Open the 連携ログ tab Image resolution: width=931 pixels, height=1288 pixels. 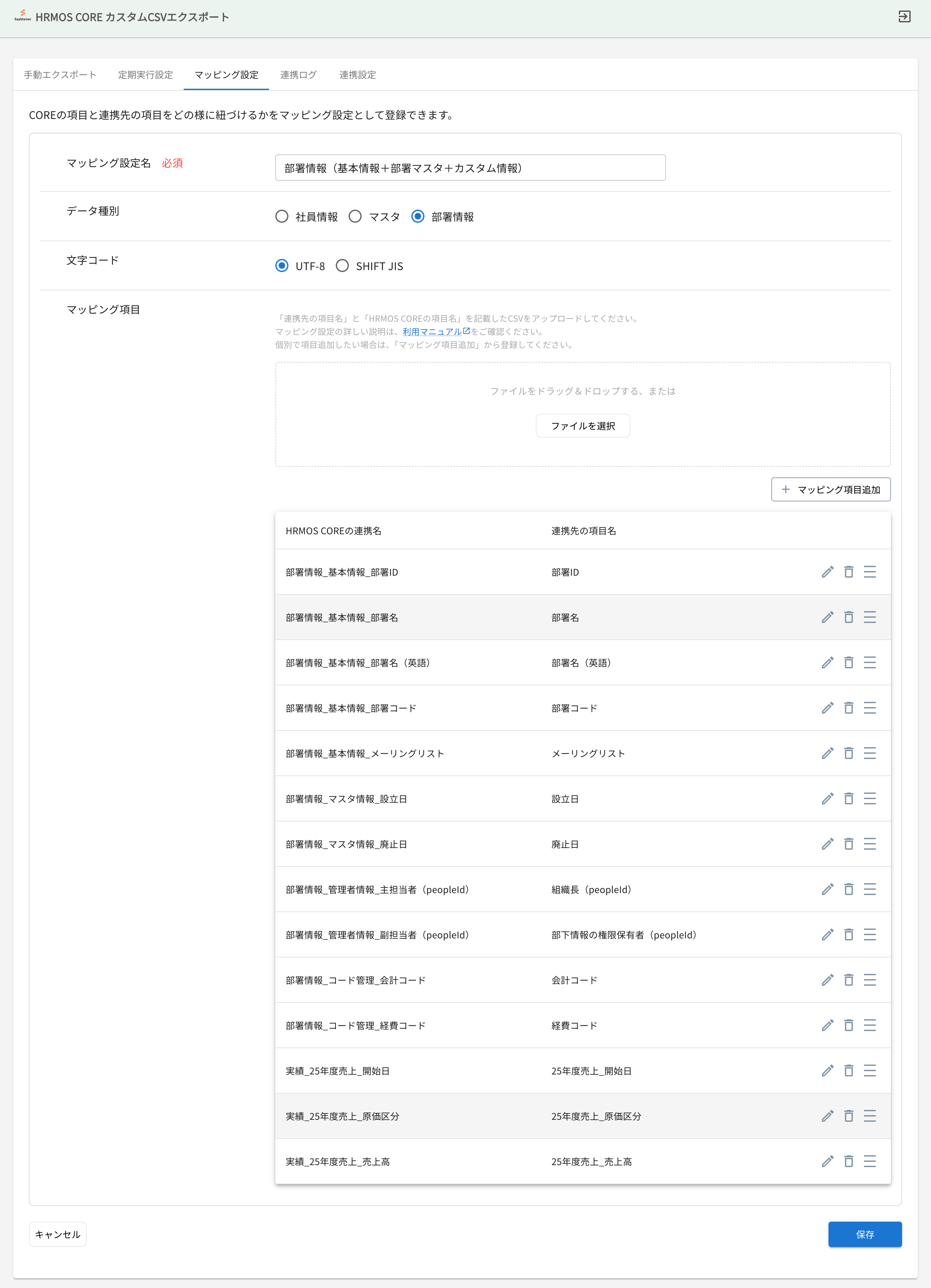point(298,74)
